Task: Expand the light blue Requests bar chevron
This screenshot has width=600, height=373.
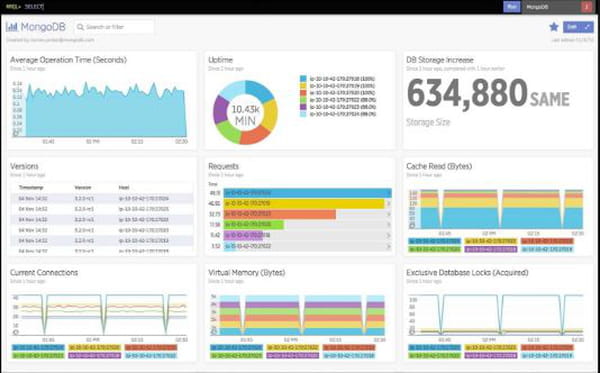Action: coord(388,246)
